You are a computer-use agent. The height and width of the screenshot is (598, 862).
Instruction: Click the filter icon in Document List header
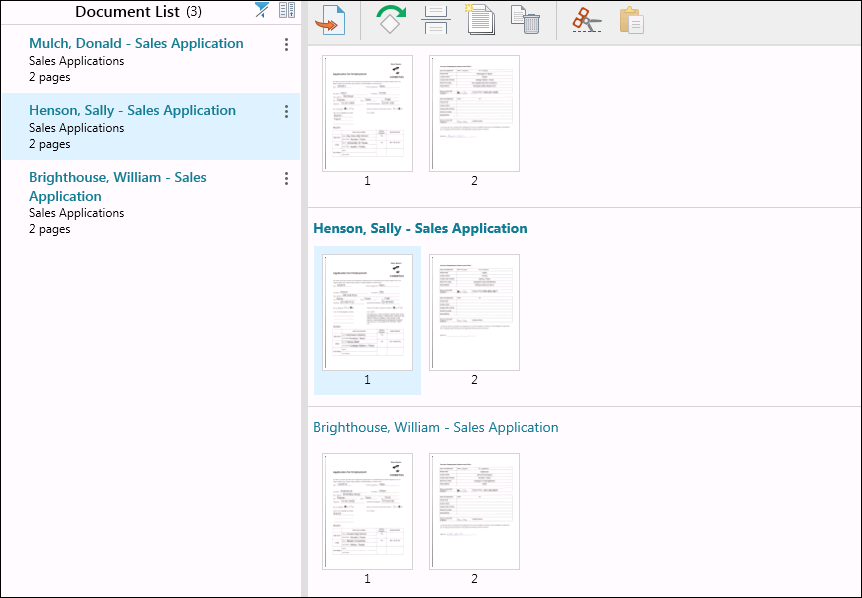pyautogui.click(x=262, y=11)
